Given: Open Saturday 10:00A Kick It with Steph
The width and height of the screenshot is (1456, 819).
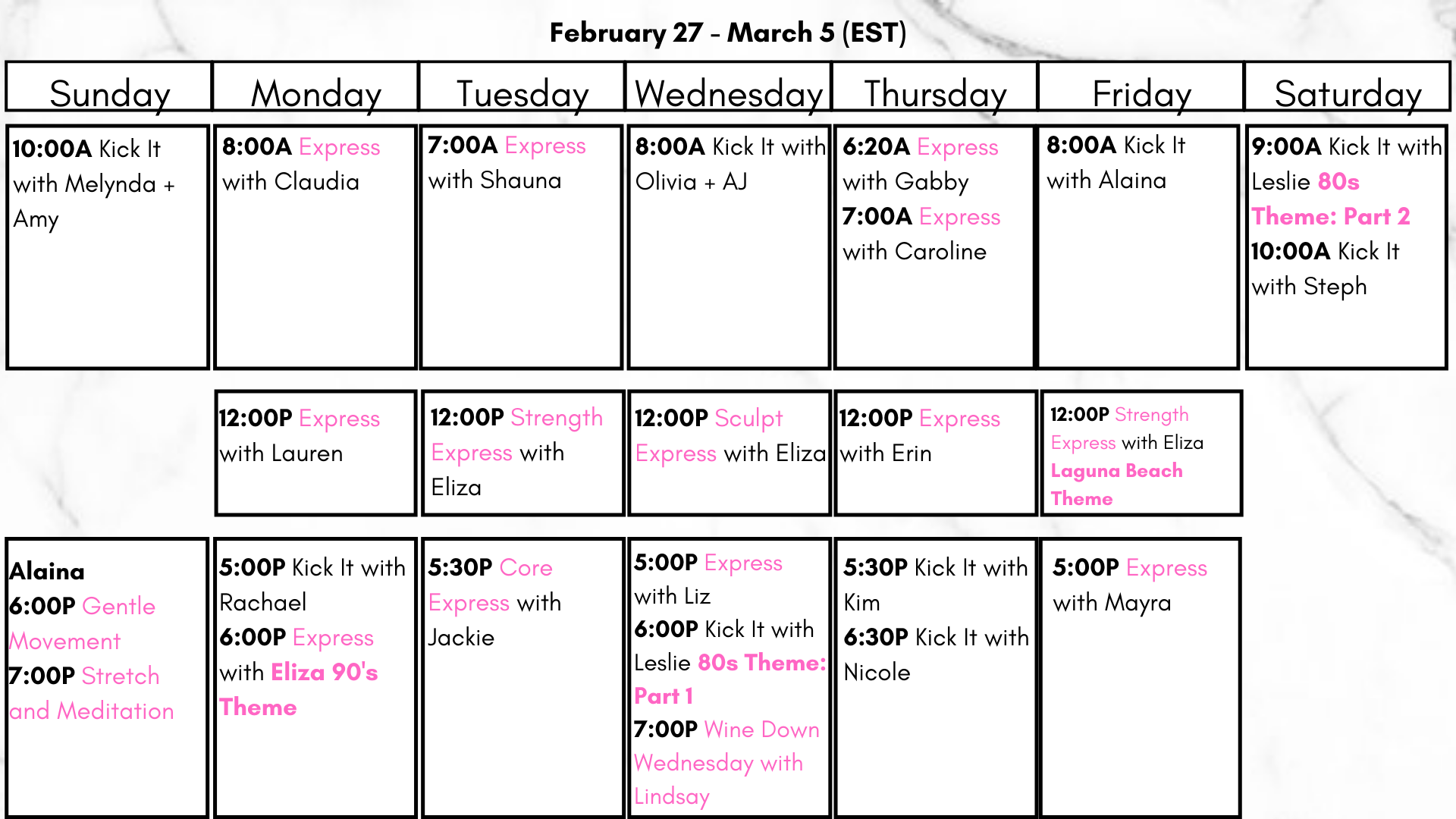Looking at the screenshot, I should point(1325,268).
